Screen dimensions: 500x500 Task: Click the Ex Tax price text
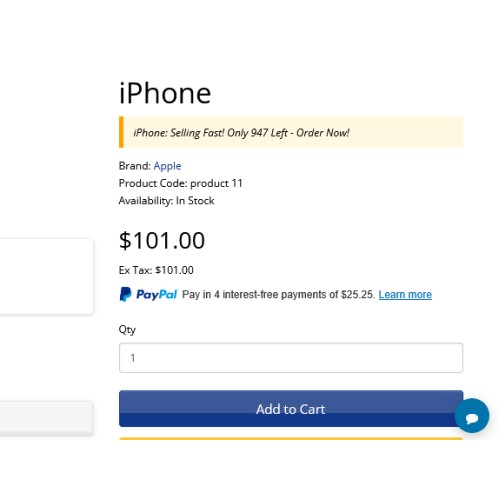(156, 270)
